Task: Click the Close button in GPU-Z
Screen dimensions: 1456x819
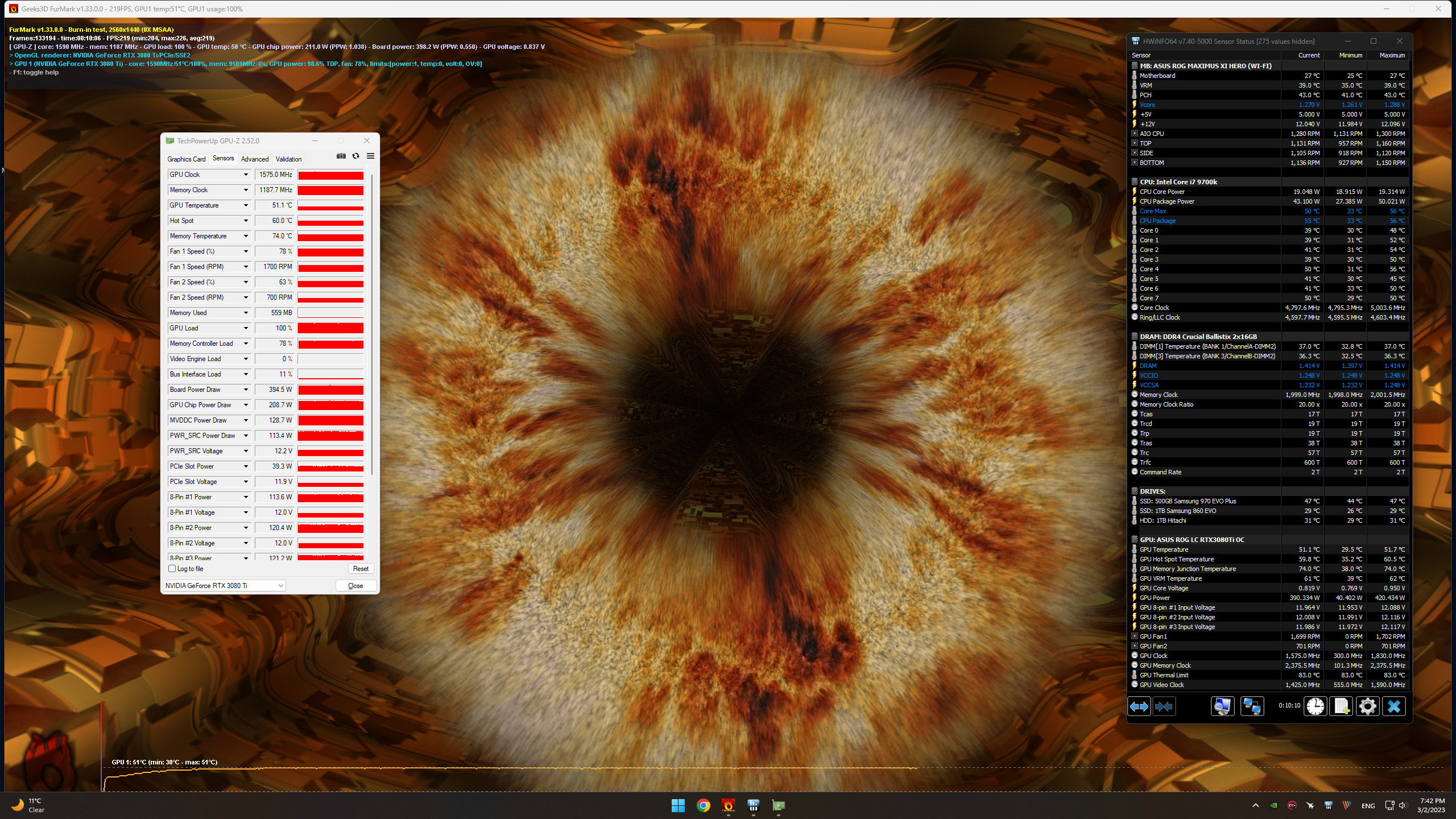Action: [x=355, y=586]
